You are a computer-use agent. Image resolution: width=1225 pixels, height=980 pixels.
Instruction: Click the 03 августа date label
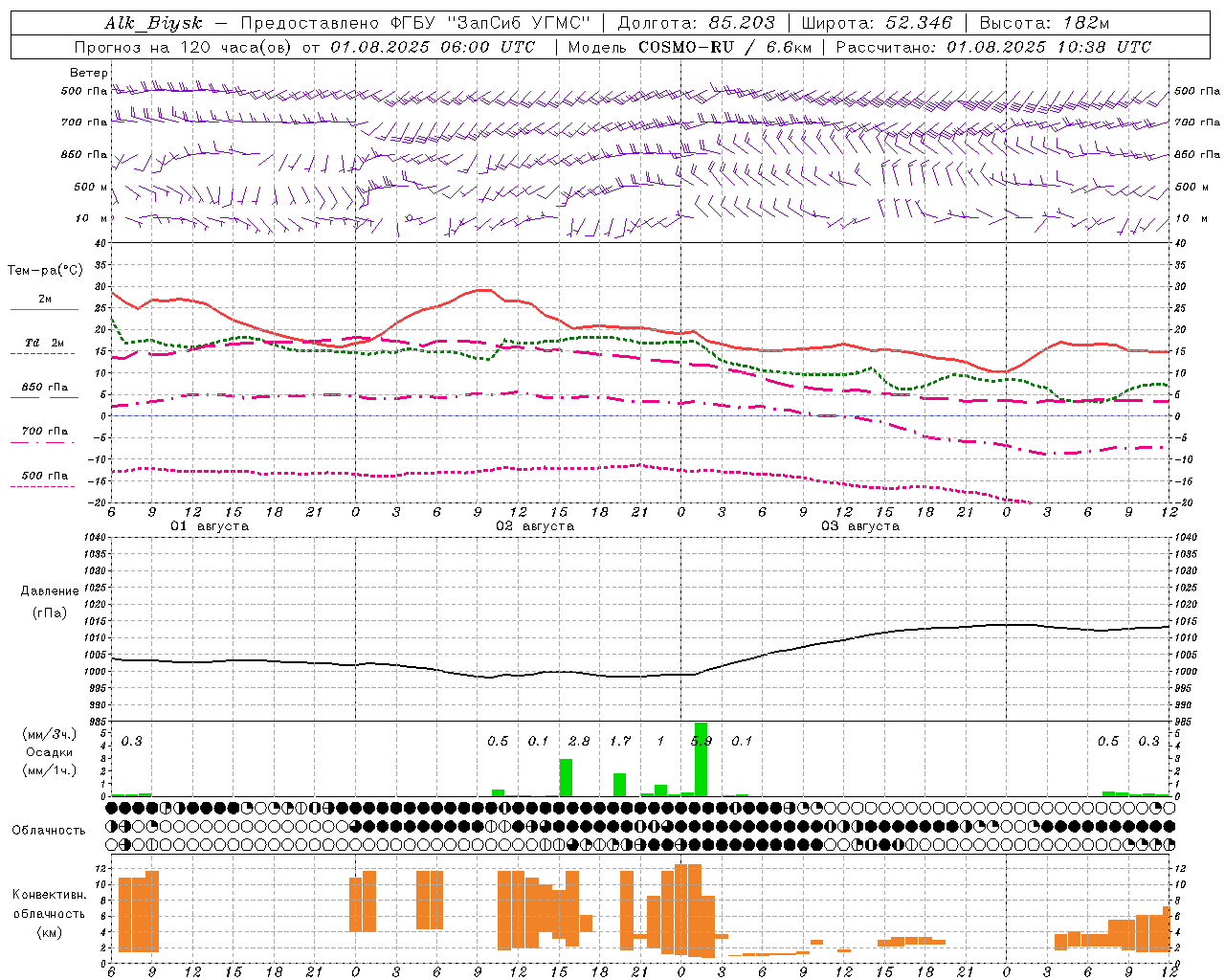[x=860, y=526]
